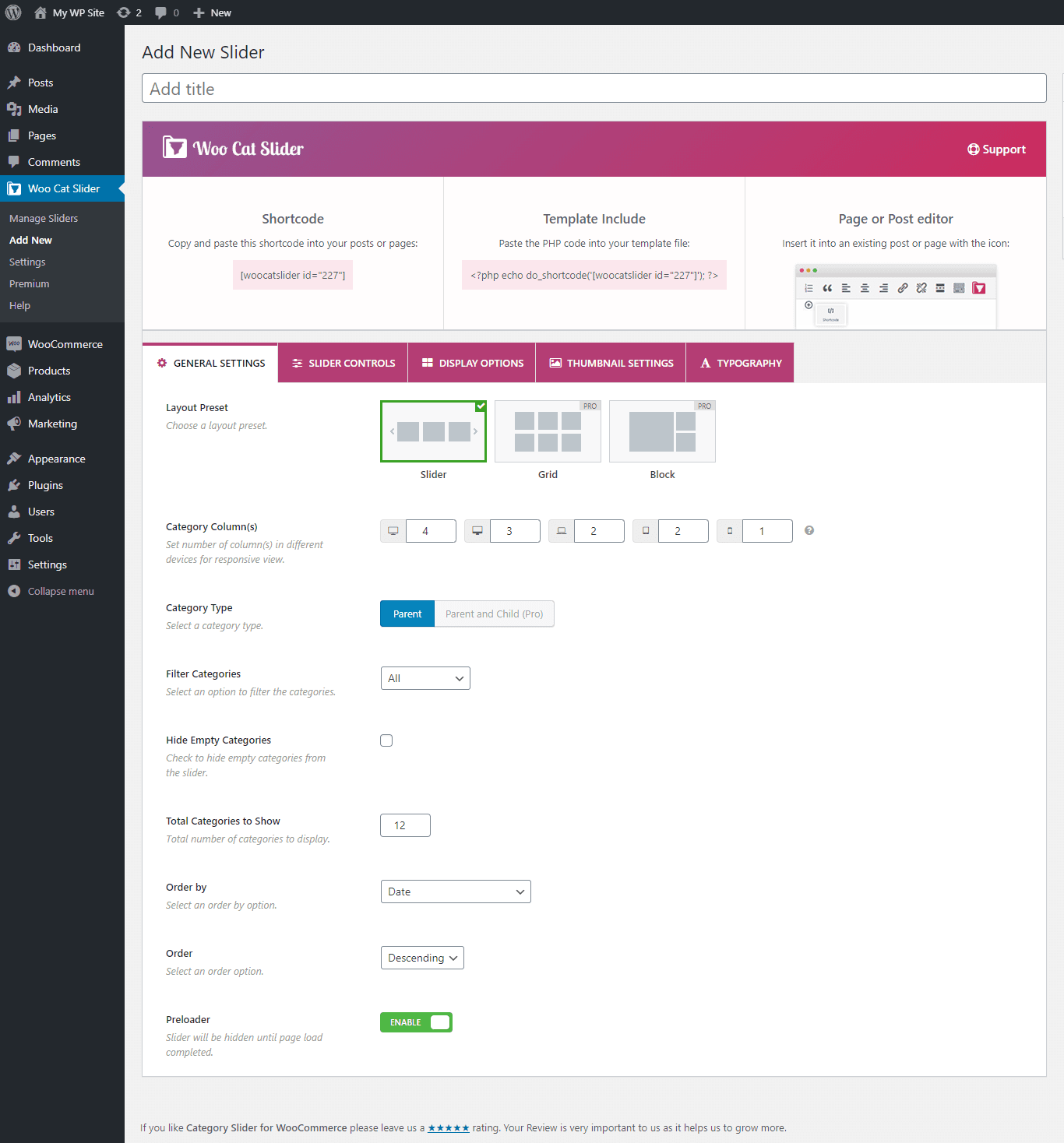Open the Woo Cat Slider sidebar menu icon

point(14,188)
